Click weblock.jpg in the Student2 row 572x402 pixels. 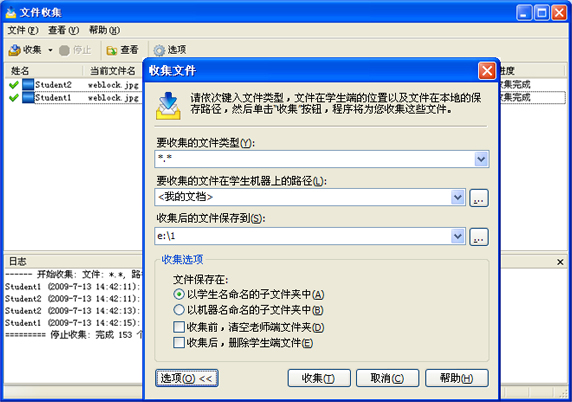113,85
